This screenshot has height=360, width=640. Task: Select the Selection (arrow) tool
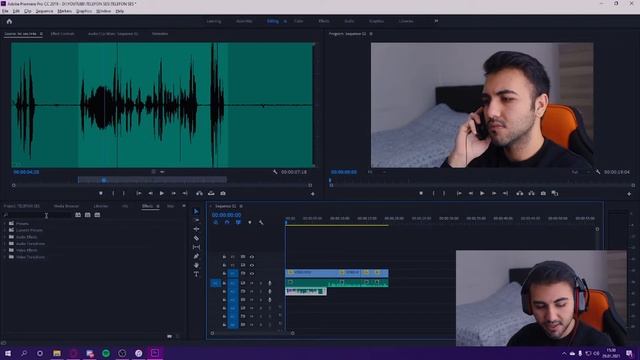tap(196, 211)
